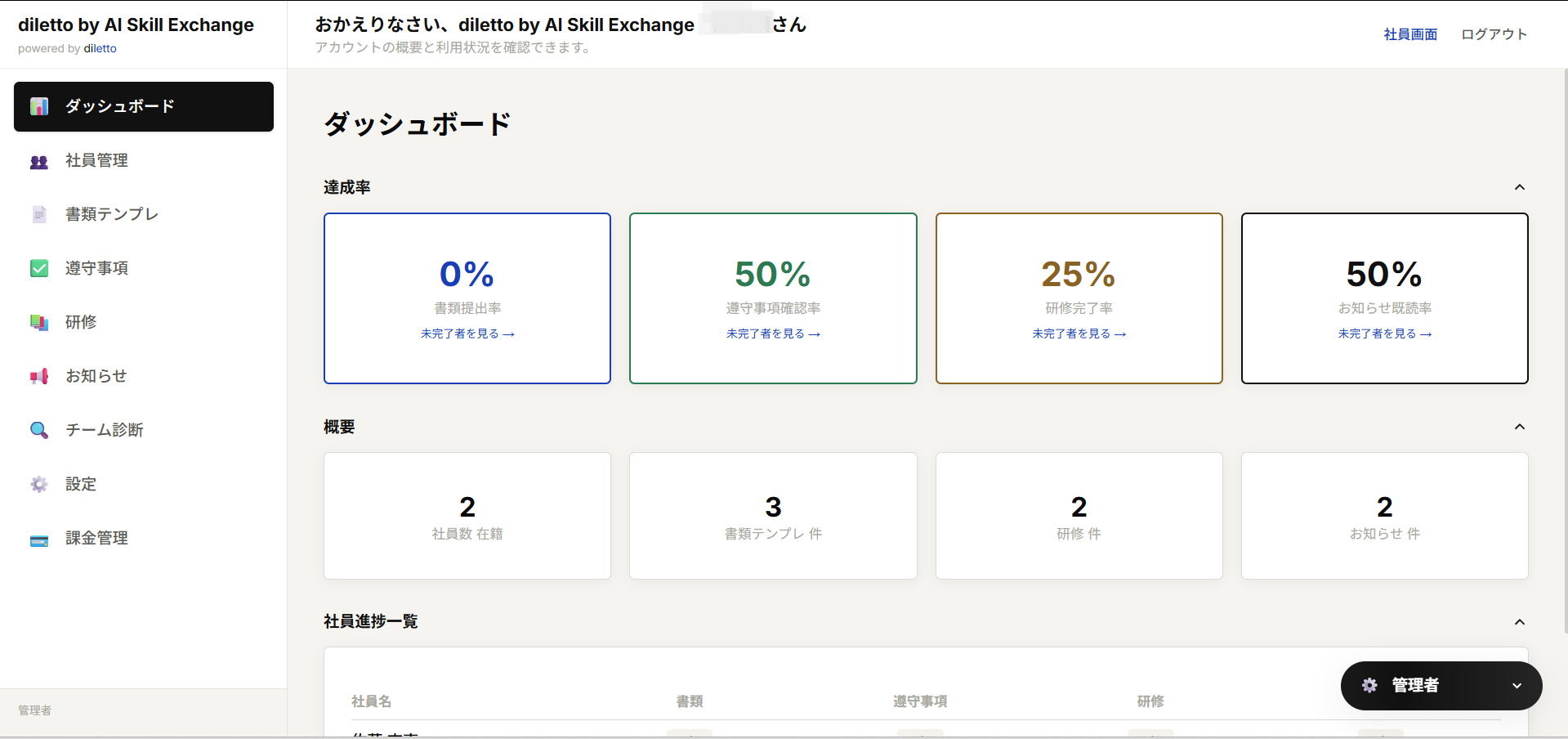1568x739 pixels.
Task: Click the 遵守事項 column header in table
Action: point(920,701)
